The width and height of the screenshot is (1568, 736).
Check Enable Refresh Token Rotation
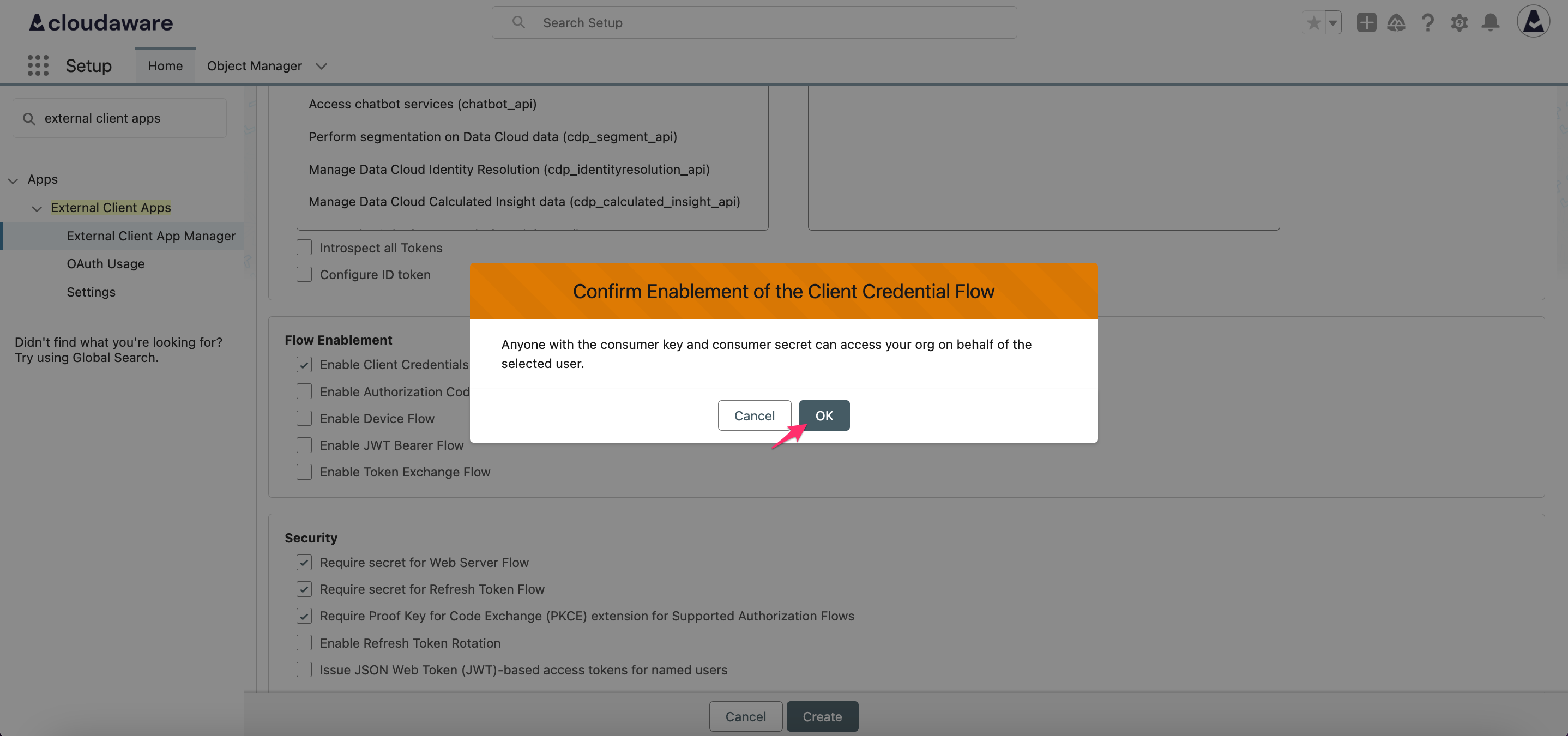point(304,642)
